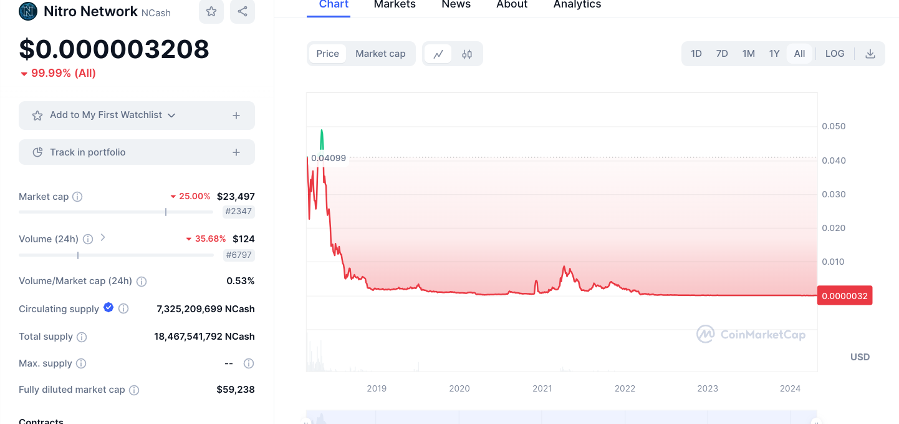Select the Price chart toggle
Screen dimensions: 899x424
pos(327,54)
